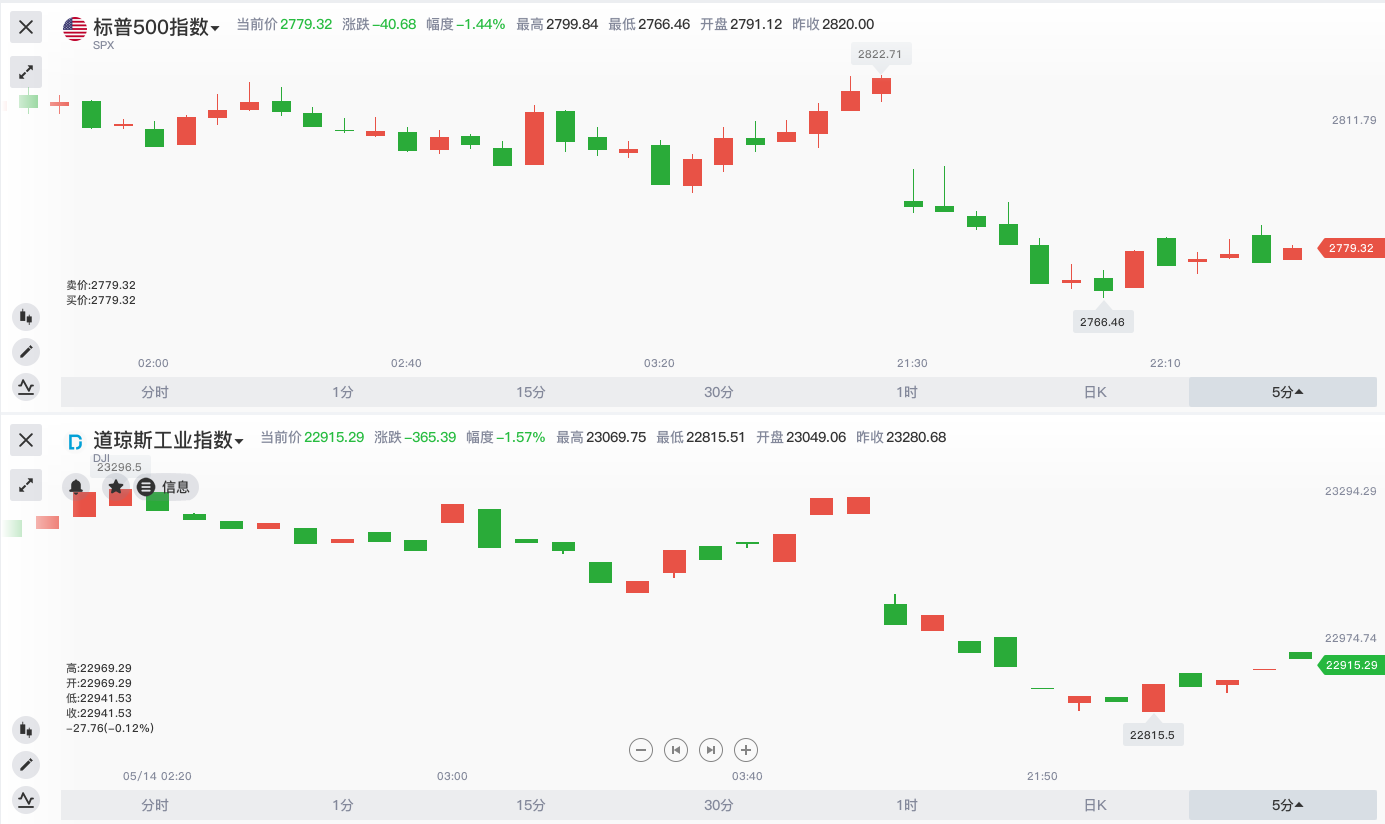Switch 道琼斯工业指数 chart to 30分 tab
Image resolution: width=1385 pixels, height=824 pixels.
click(x=719, y=805)
